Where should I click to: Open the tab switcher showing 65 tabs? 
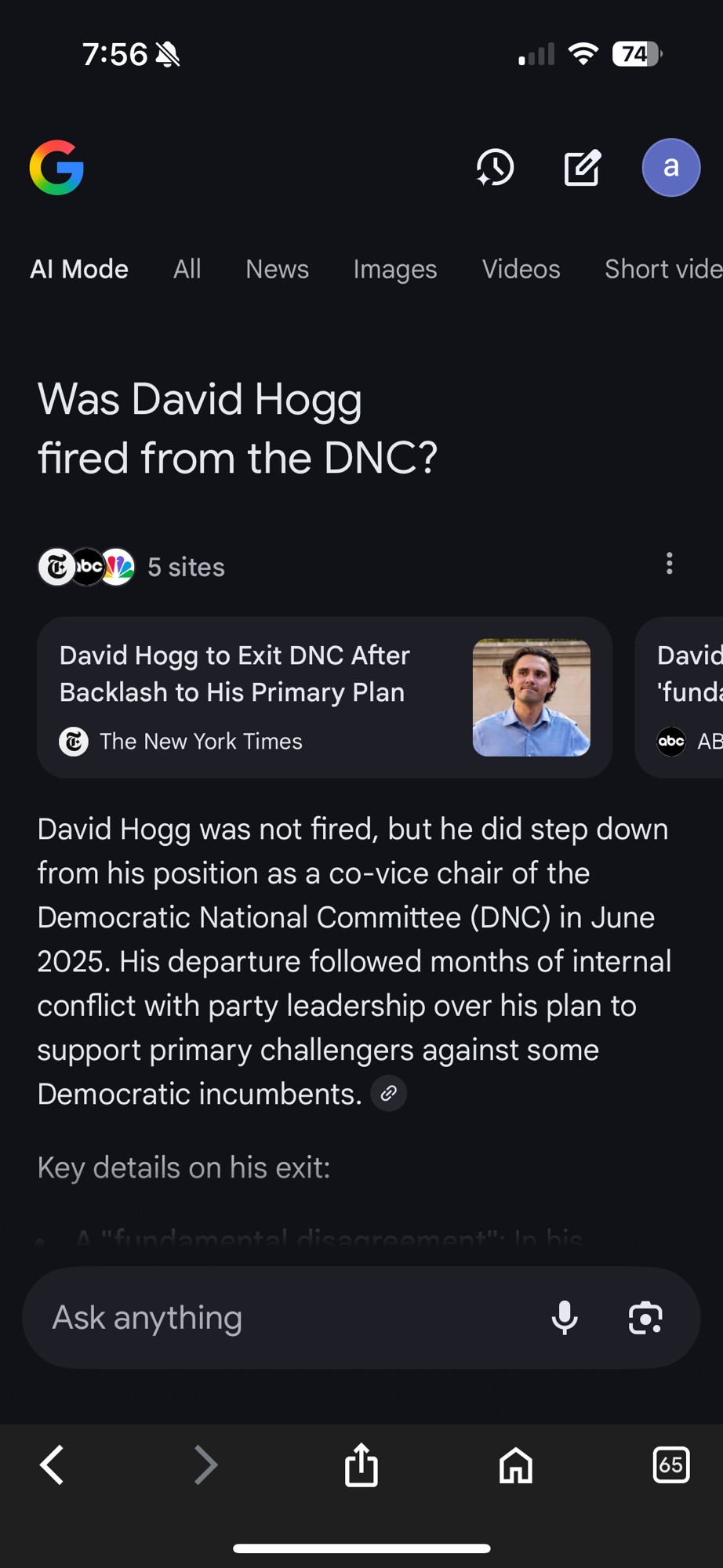click(x=671, y=1465)
